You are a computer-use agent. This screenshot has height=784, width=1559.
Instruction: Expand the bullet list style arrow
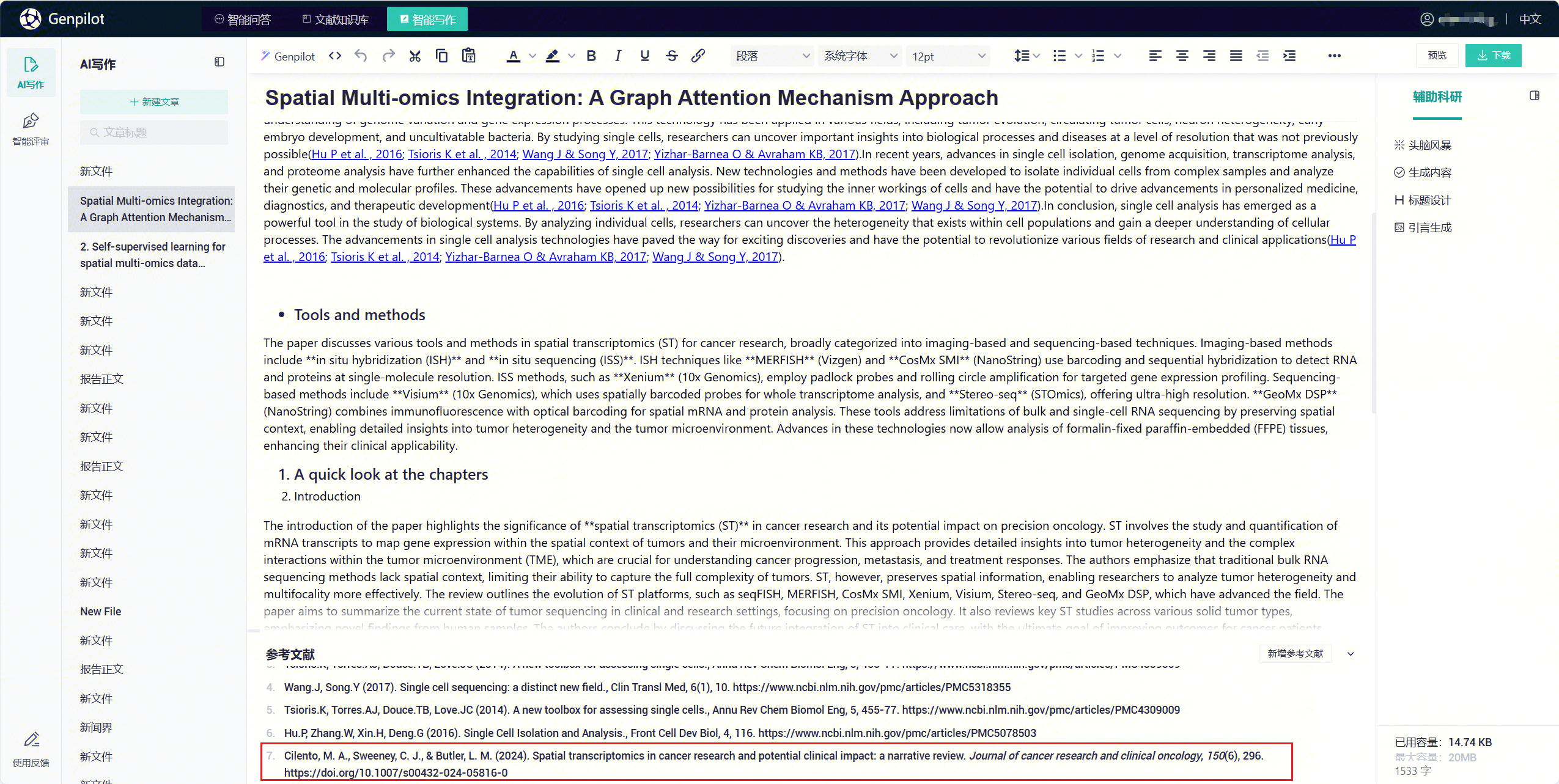point(1078,56)
